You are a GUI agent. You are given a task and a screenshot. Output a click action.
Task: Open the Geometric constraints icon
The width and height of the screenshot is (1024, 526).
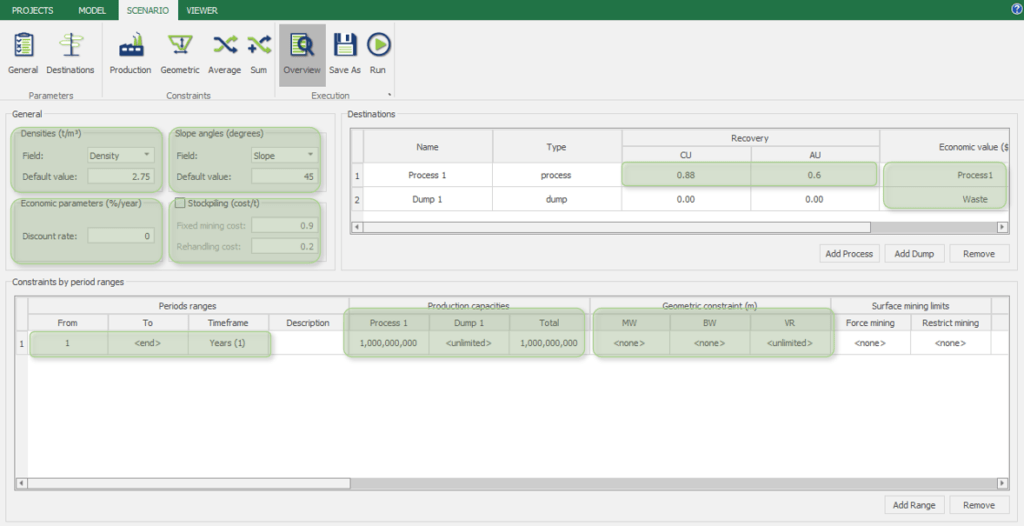click(180, 52)
